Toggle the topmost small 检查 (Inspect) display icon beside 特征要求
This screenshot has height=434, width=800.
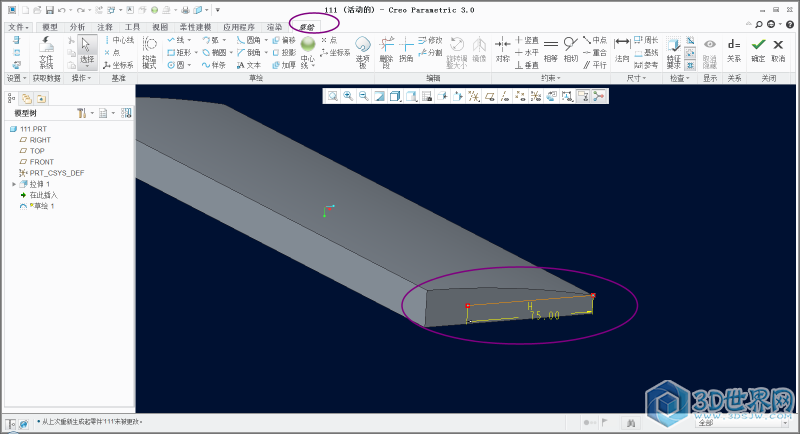coord(690,40)
